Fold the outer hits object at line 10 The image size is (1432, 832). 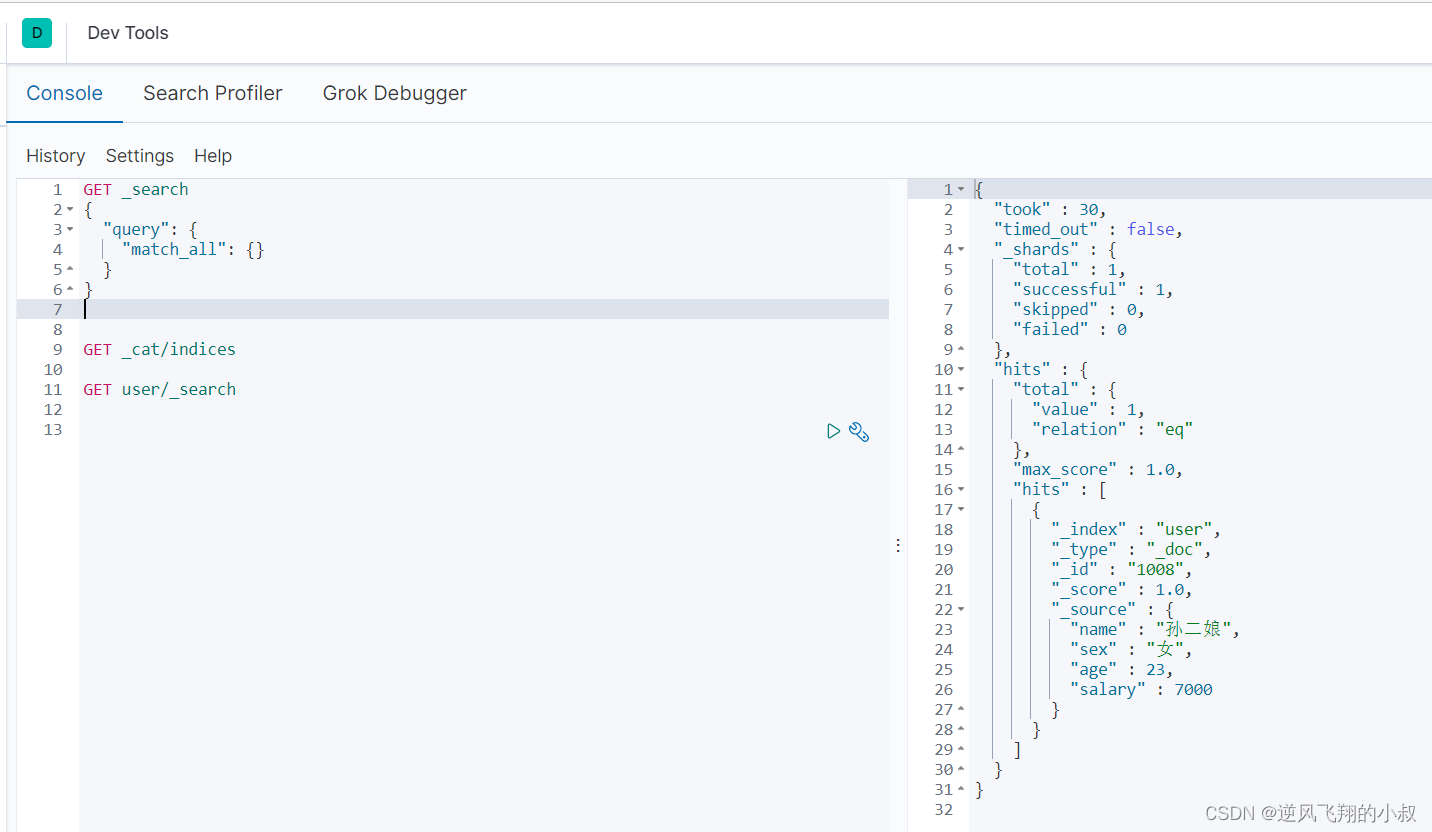961,370
